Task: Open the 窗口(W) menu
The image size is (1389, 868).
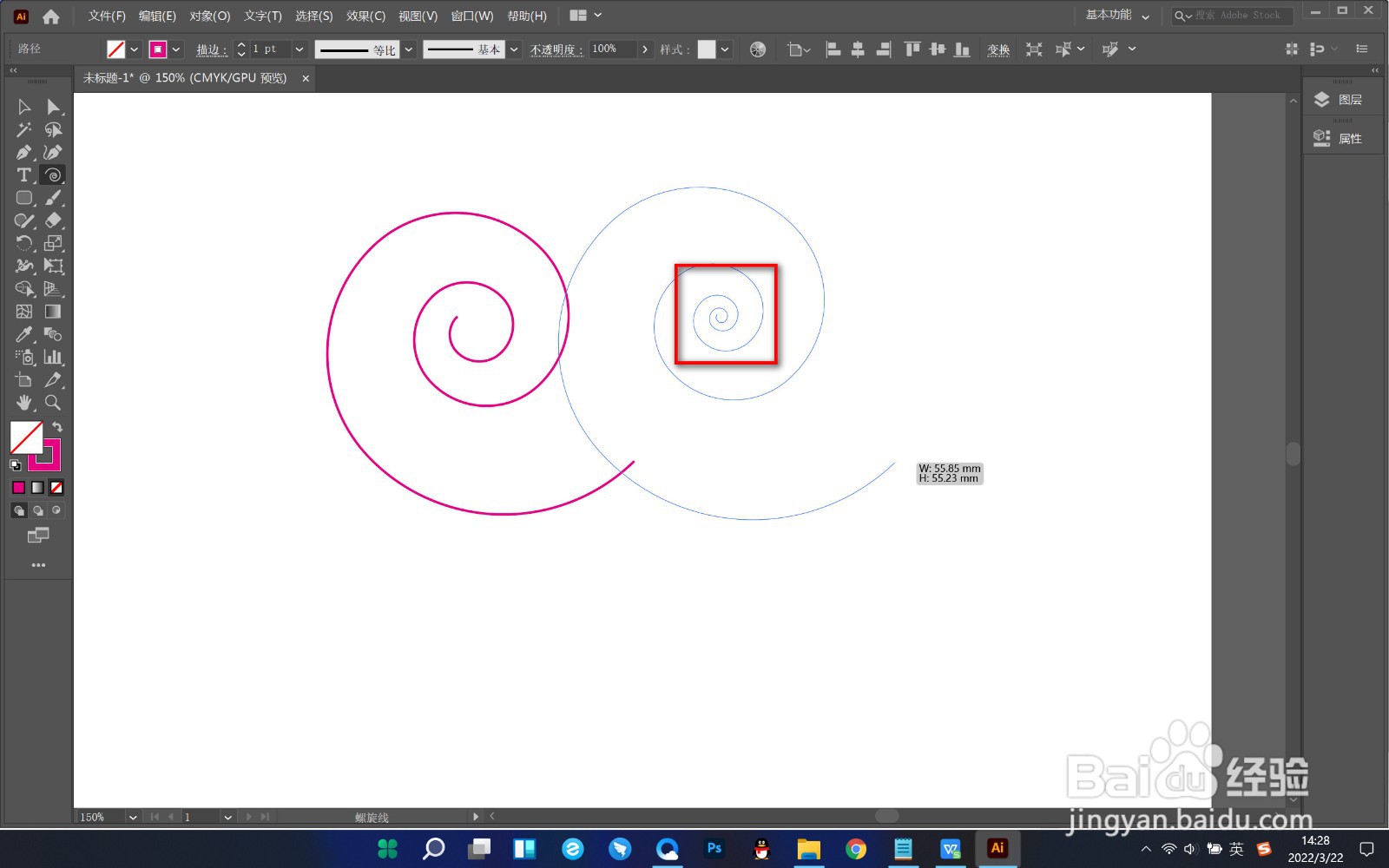Action: tap(472, 16)
